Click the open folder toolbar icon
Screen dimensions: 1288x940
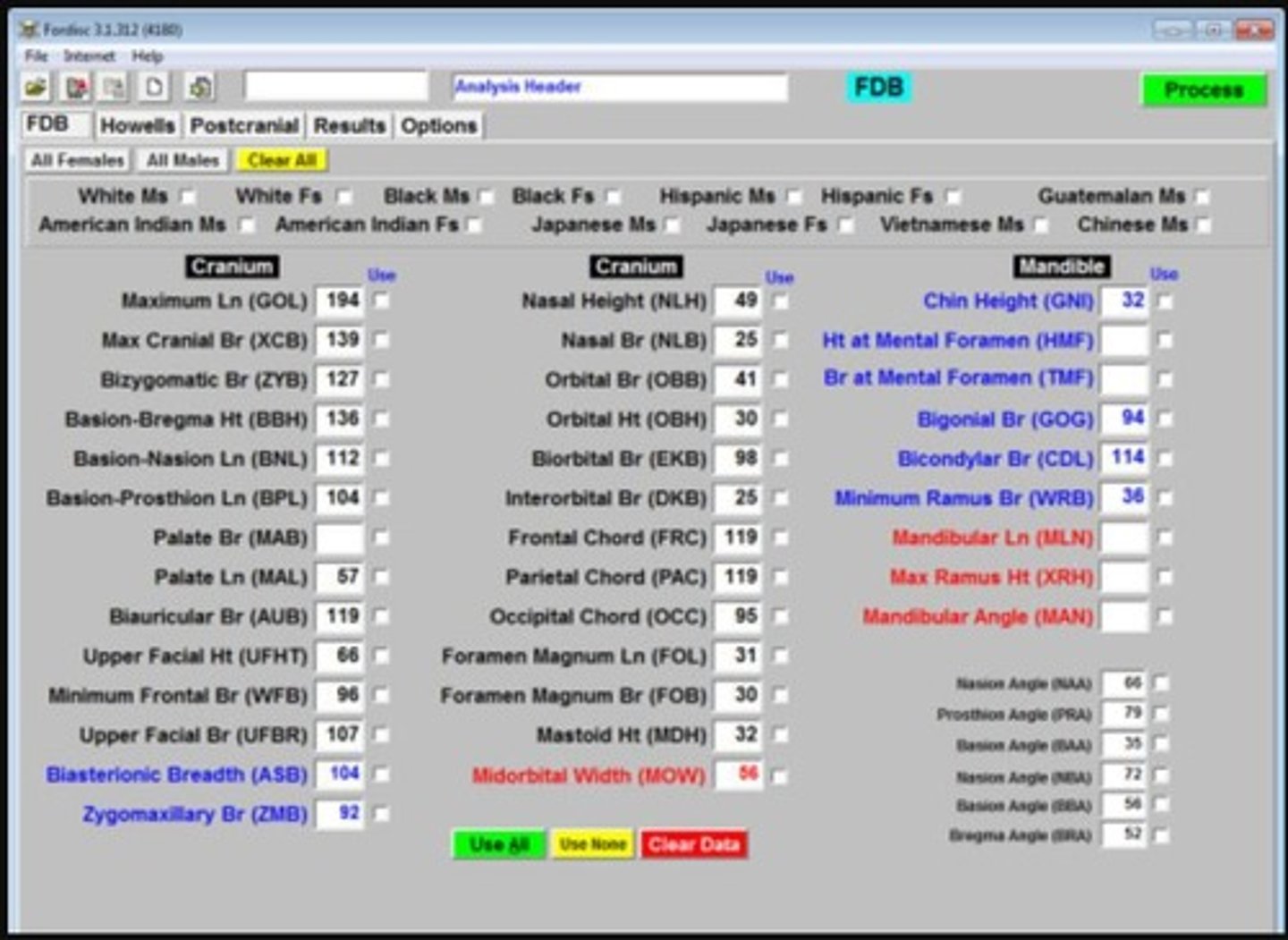click(37, 88)
